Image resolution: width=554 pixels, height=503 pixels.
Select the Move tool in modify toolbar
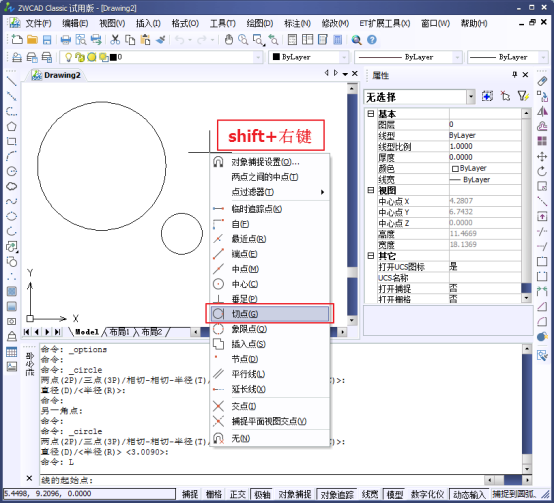pos(542,156)
